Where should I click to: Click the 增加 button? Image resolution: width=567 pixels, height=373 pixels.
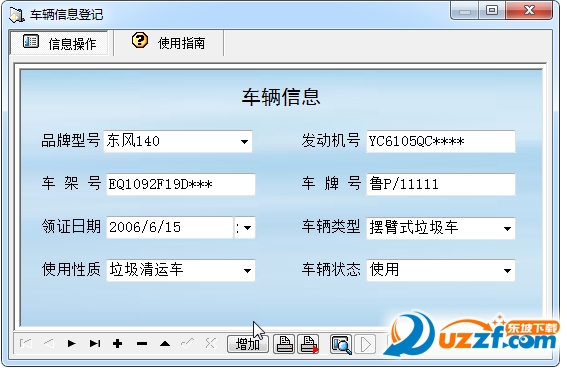pos(248,344)
